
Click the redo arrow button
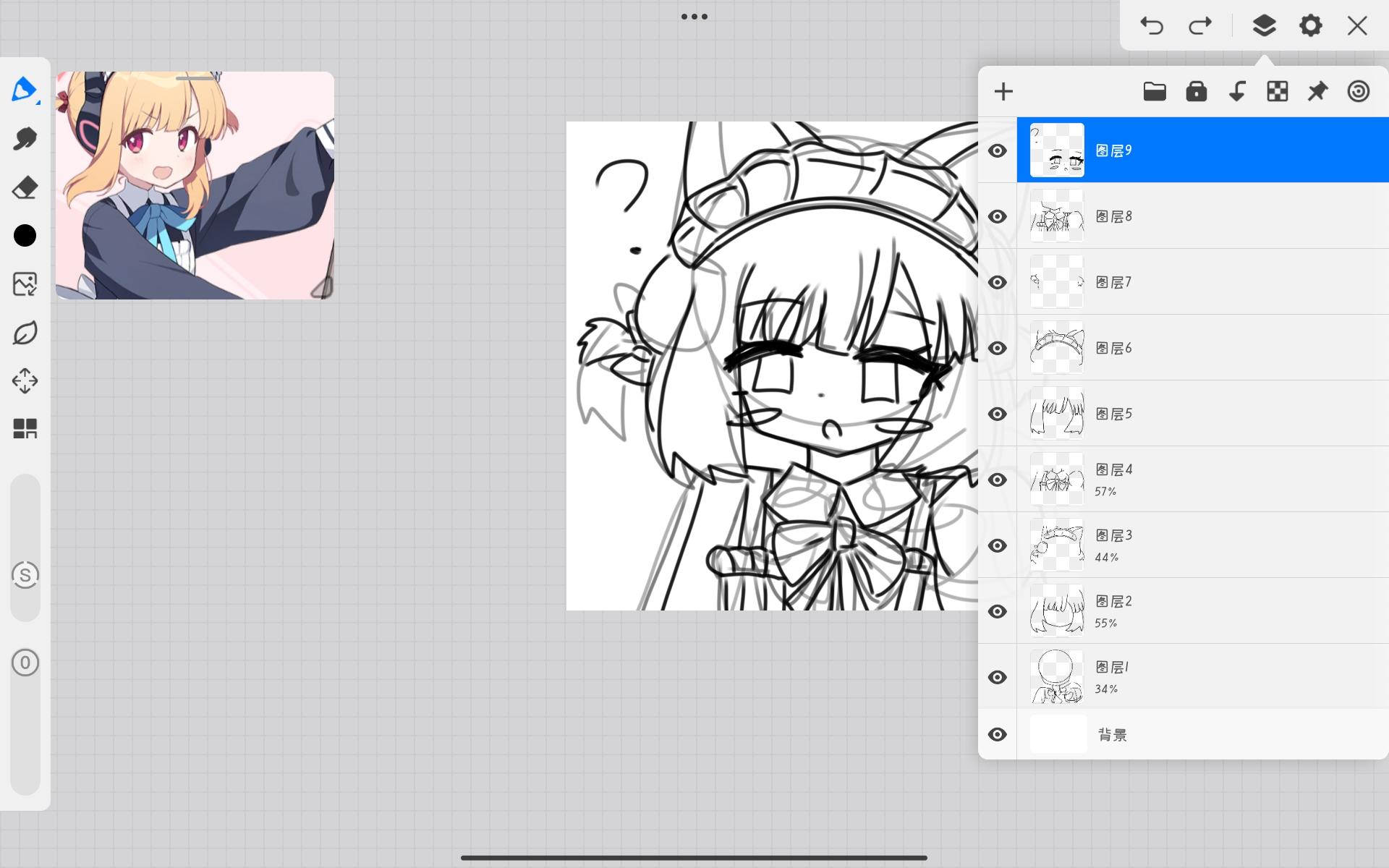(x=1199, y=26)
